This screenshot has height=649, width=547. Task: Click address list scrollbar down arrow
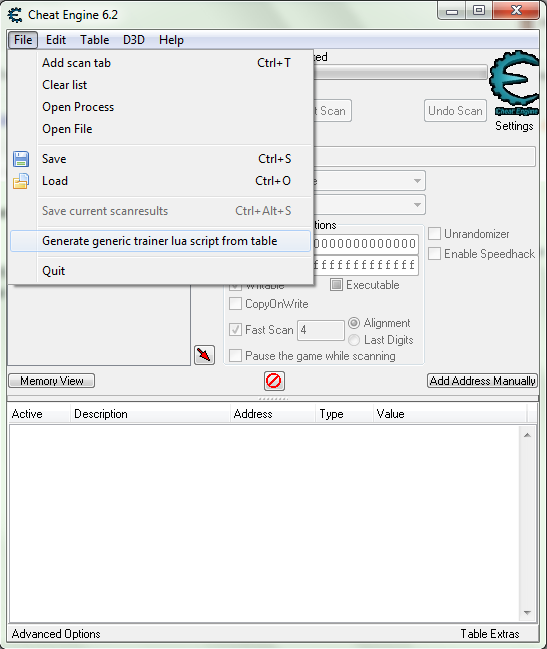527,613
